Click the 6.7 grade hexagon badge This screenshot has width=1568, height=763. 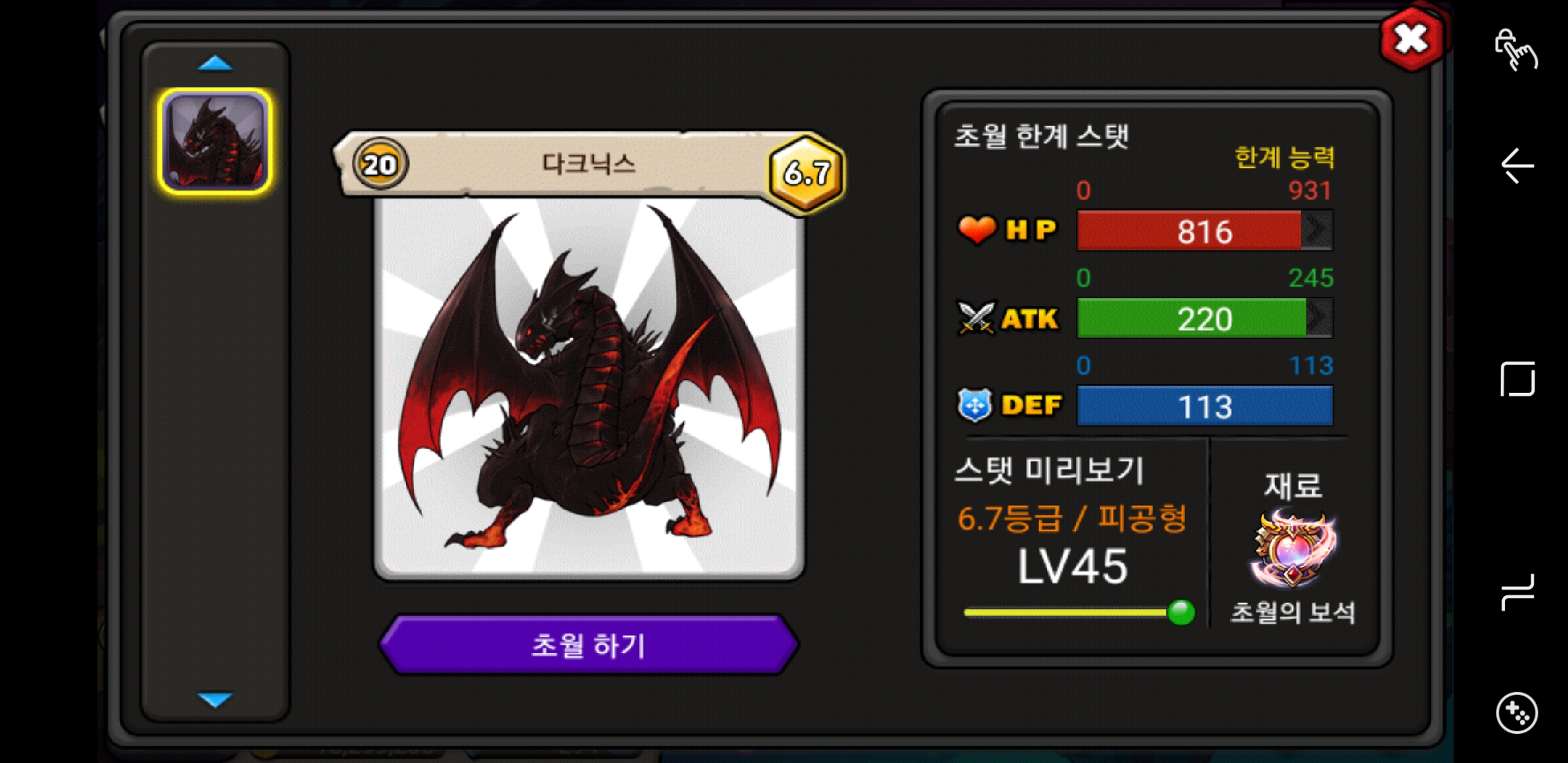[x=807, y=172]
